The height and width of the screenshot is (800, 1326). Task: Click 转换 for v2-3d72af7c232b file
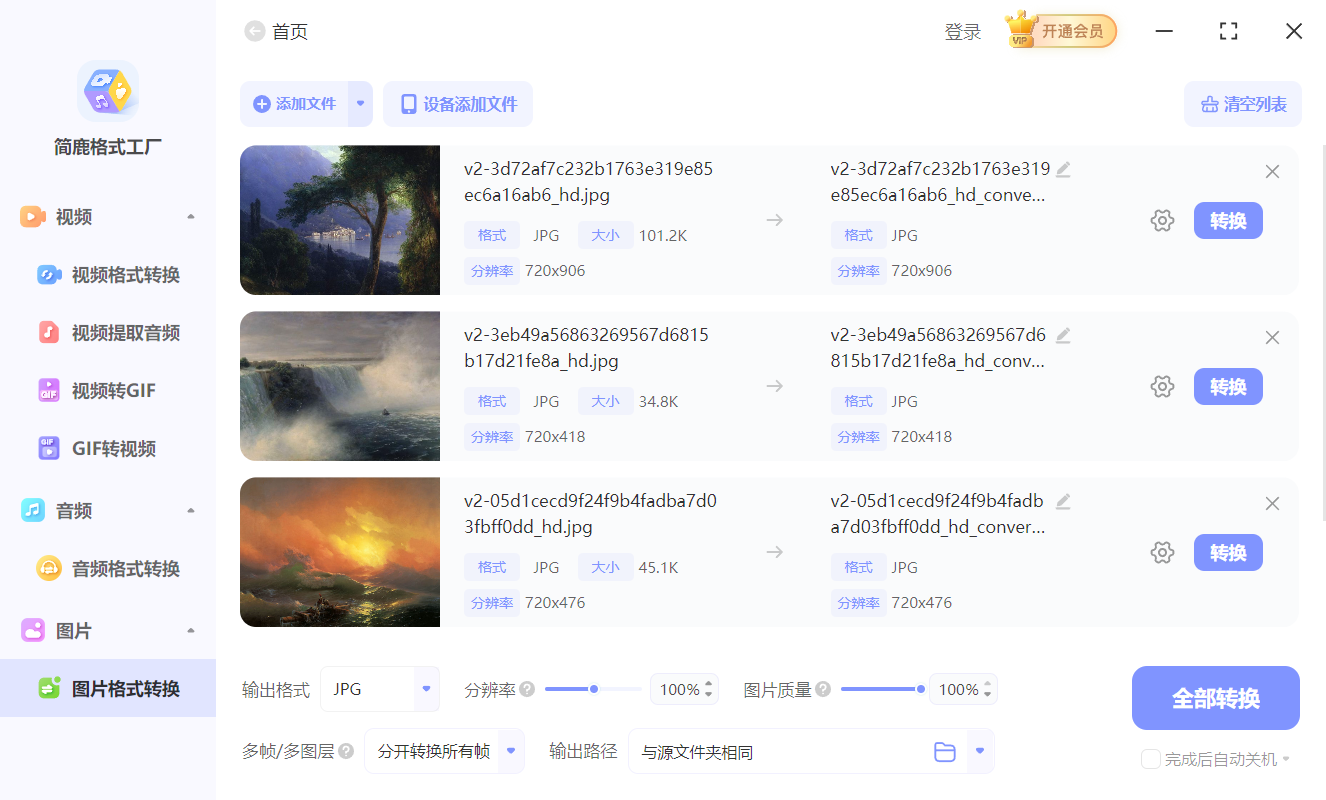coord(1228,221)
